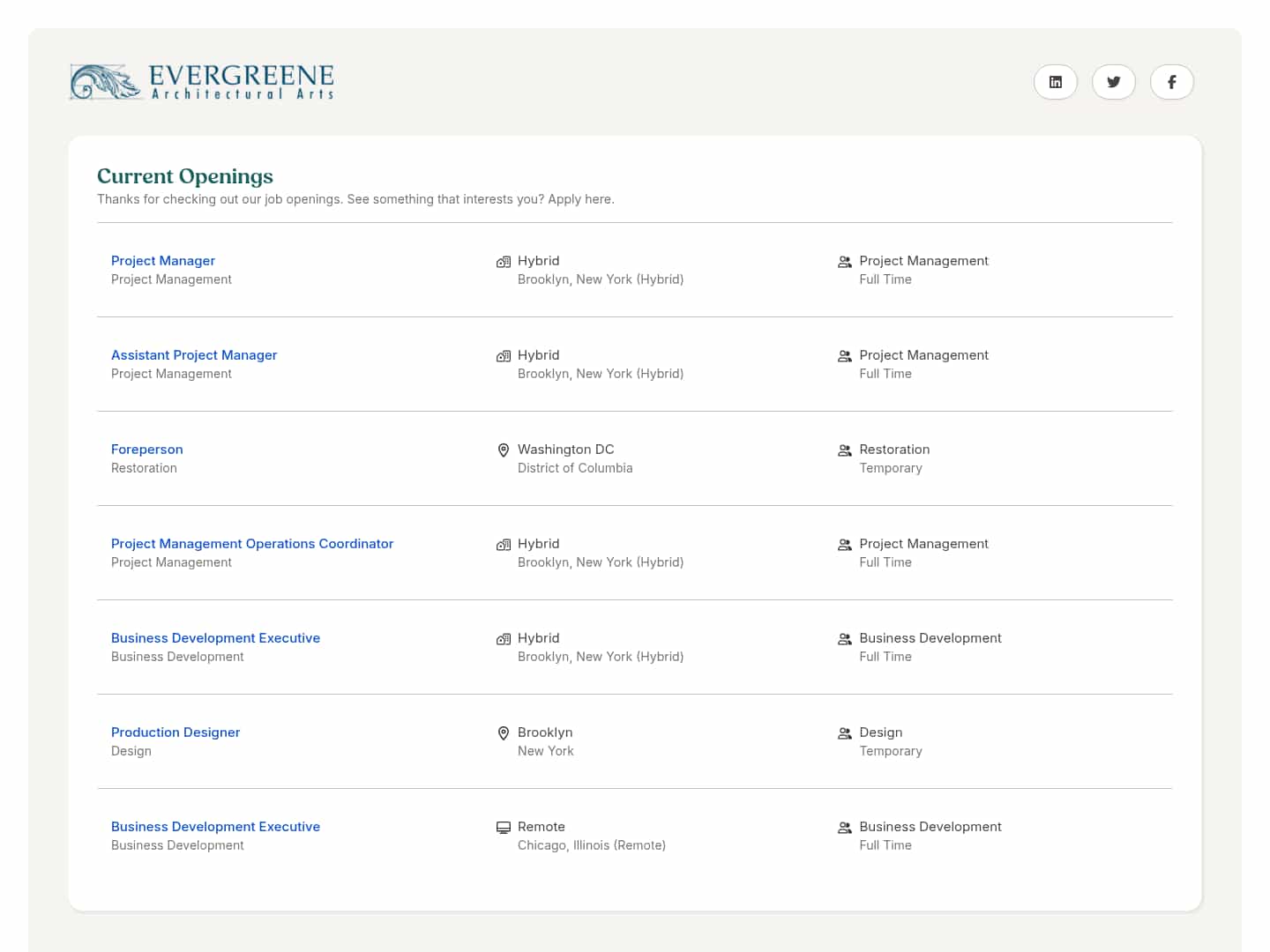Screen dimensions: 1270x952
Task: Open Project Management Operations Coordinator listing
Action: 252,544
